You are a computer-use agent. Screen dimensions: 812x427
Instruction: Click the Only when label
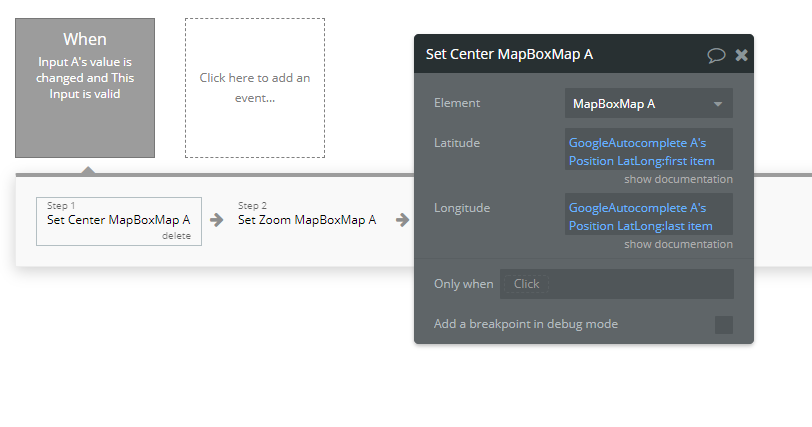click(x=463, y=284)
